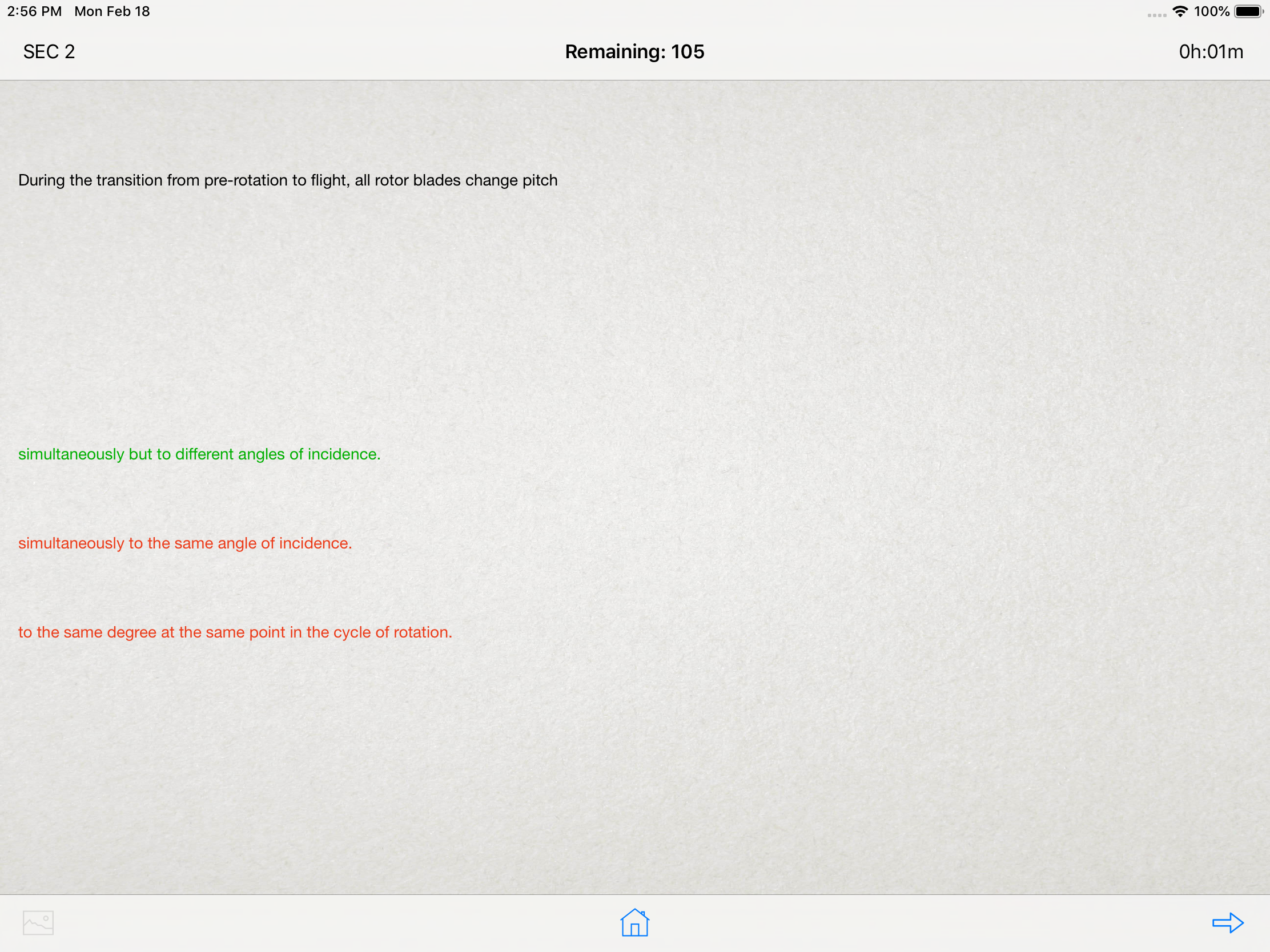
Task: Tap the word 'incidence' in green answer
Action: click(x=343, y=454)
